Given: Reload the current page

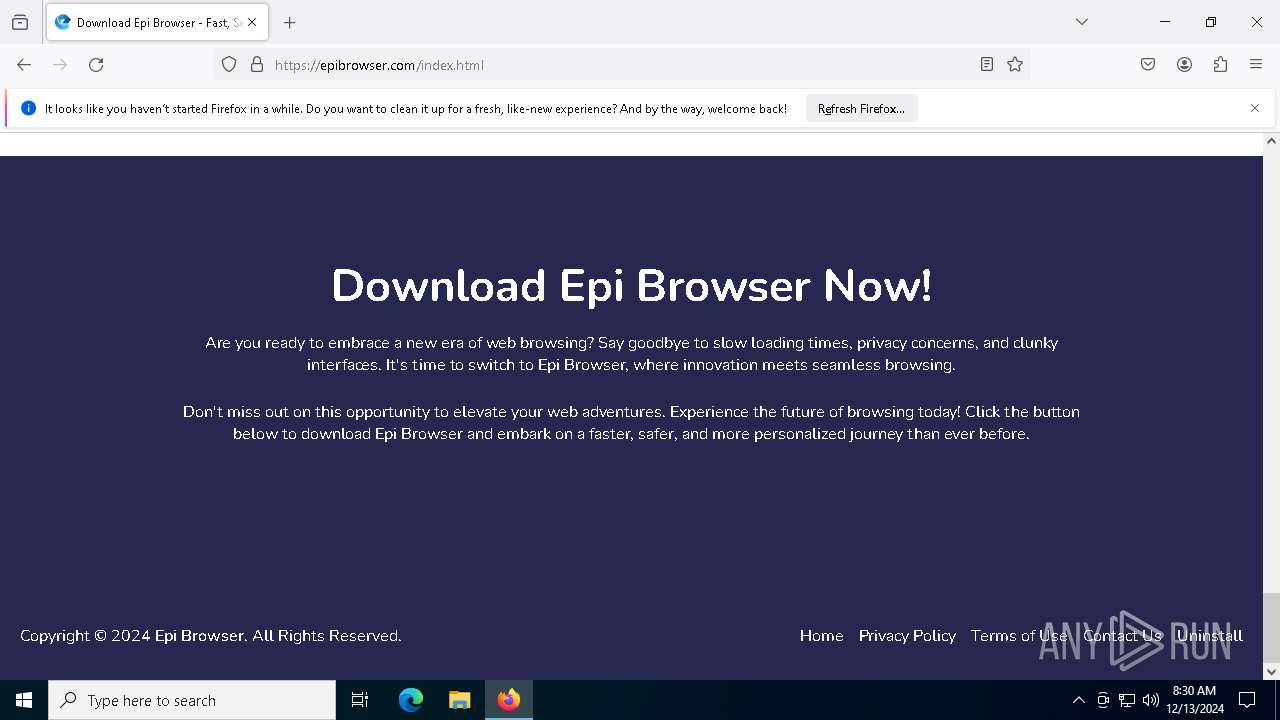Looking at the screenshot, I should click(x=96, y=65).
